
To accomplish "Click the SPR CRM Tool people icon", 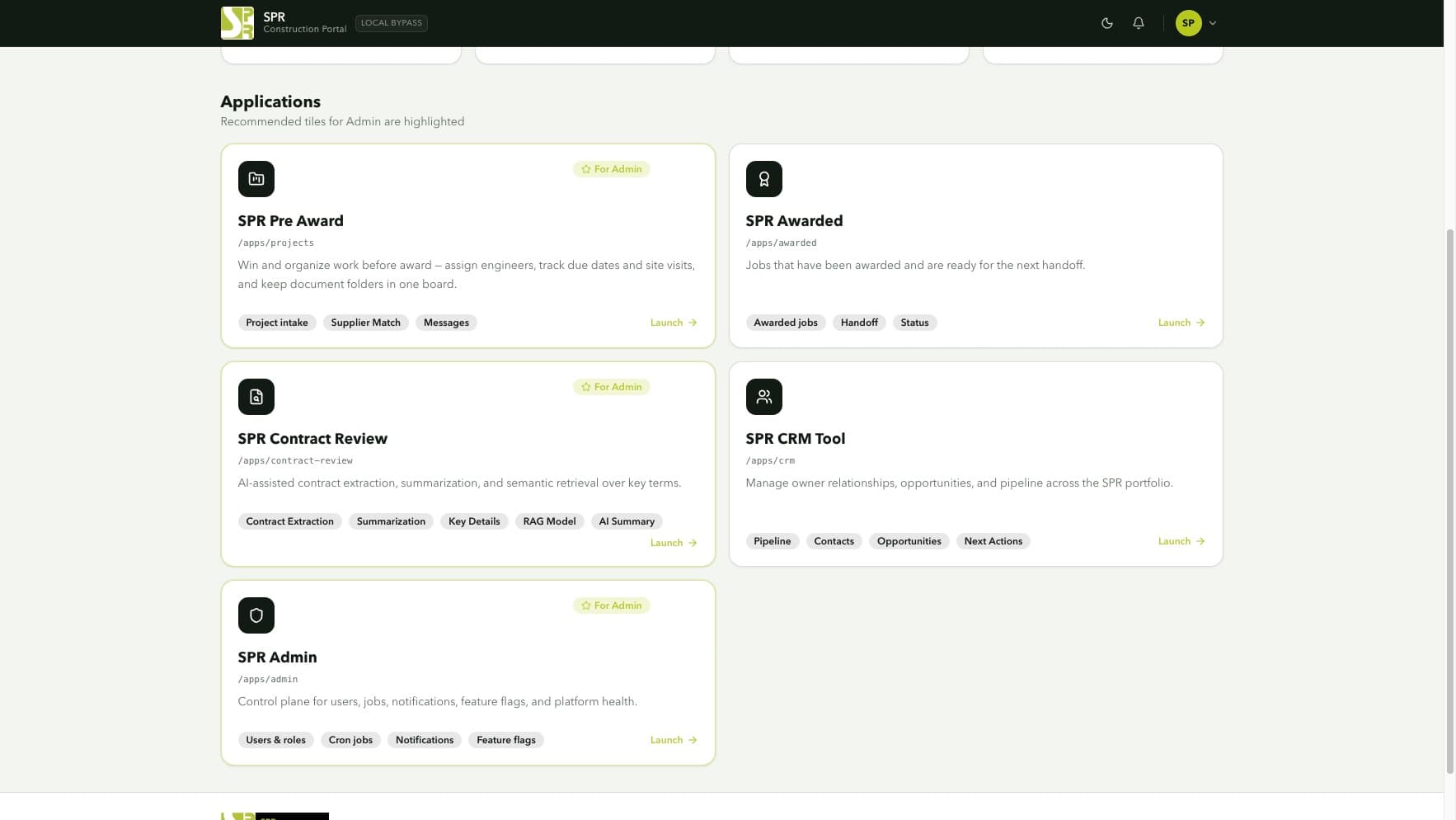I will tap(764, 397).
